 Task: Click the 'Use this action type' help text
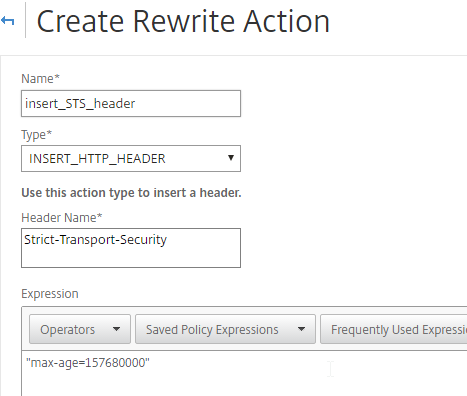click(x=131, y=193)
